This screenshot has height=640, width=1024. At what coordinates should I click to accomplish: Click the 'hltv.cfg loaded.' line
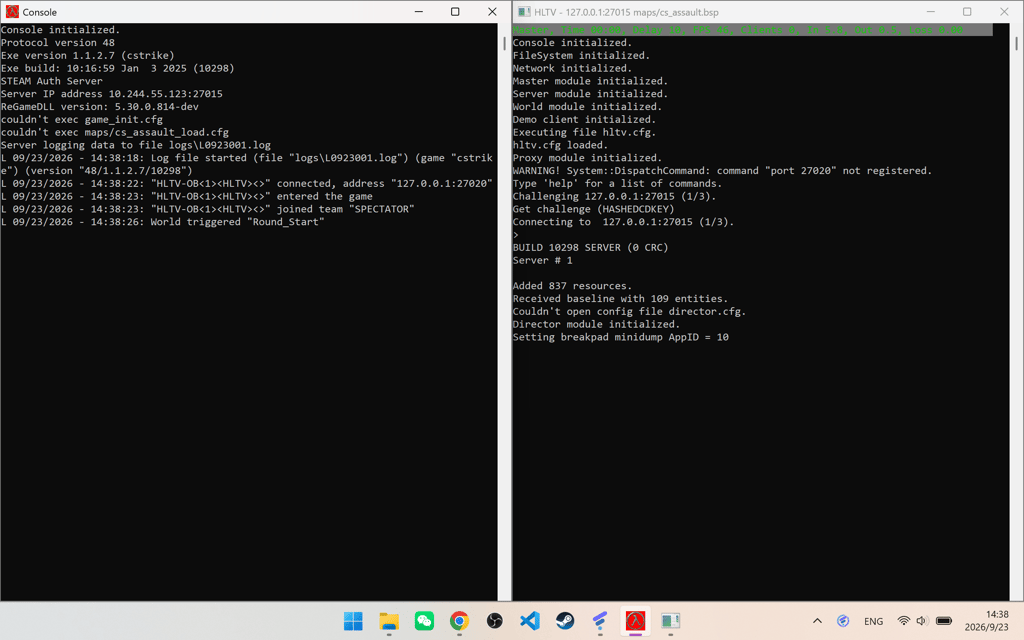pyautogui.click(x=560, y=145)
